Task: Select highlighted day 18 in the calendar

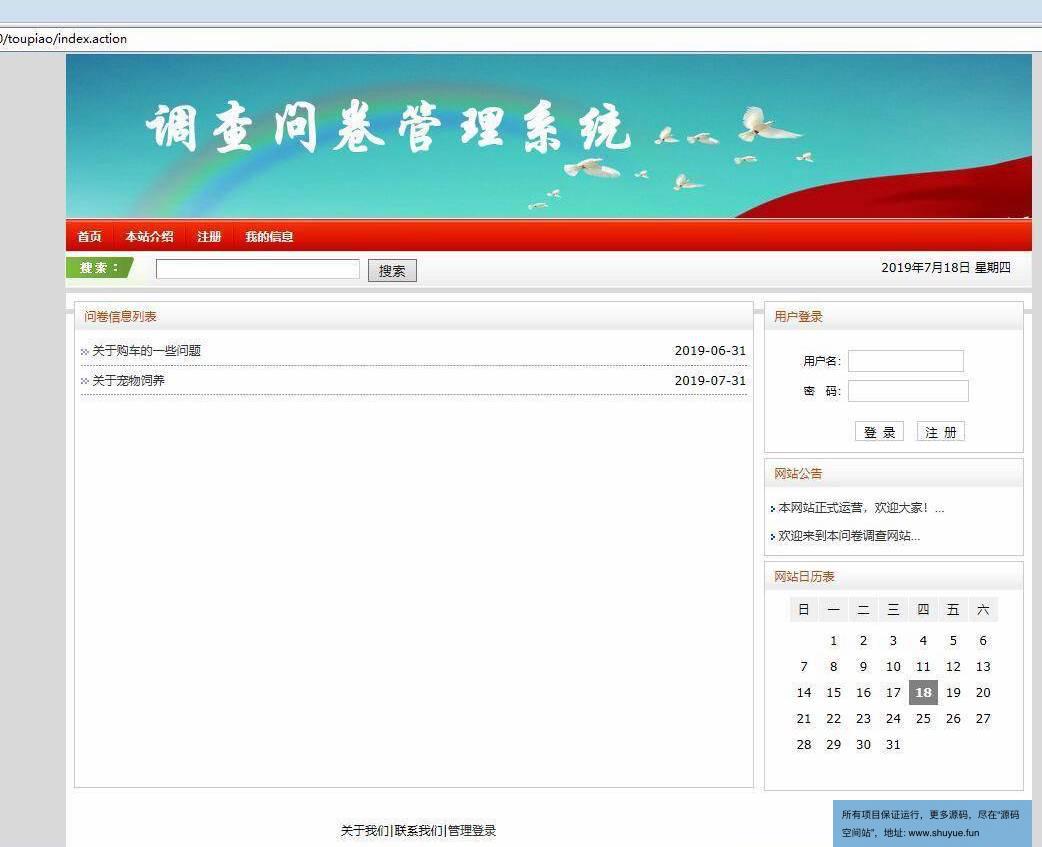Action: point(923,693)
